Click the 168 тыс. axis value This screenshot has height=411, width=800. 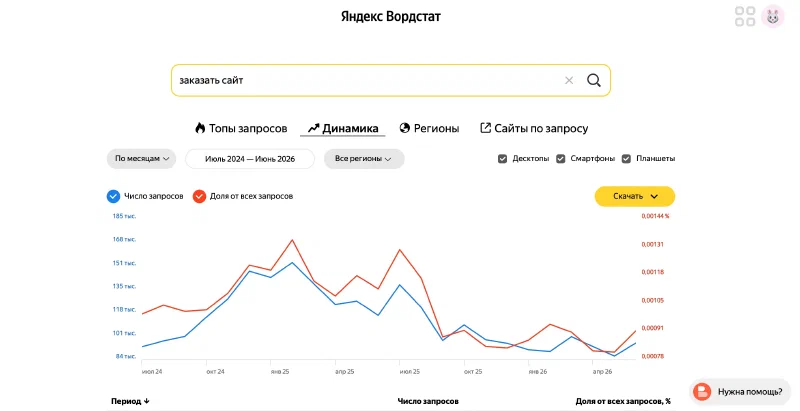[124, 240]
